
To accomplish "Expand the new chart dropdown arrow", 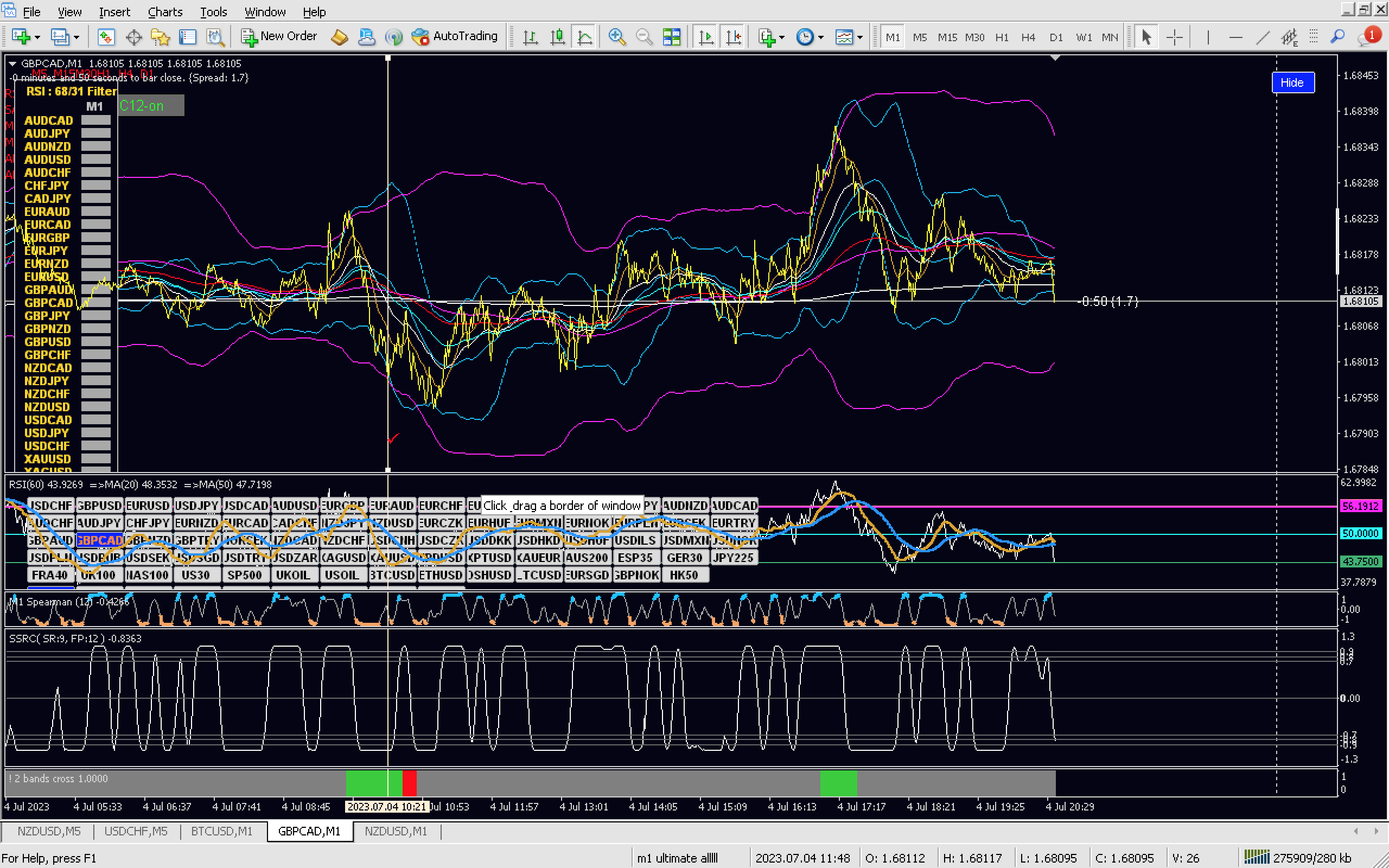I will 38,37.
